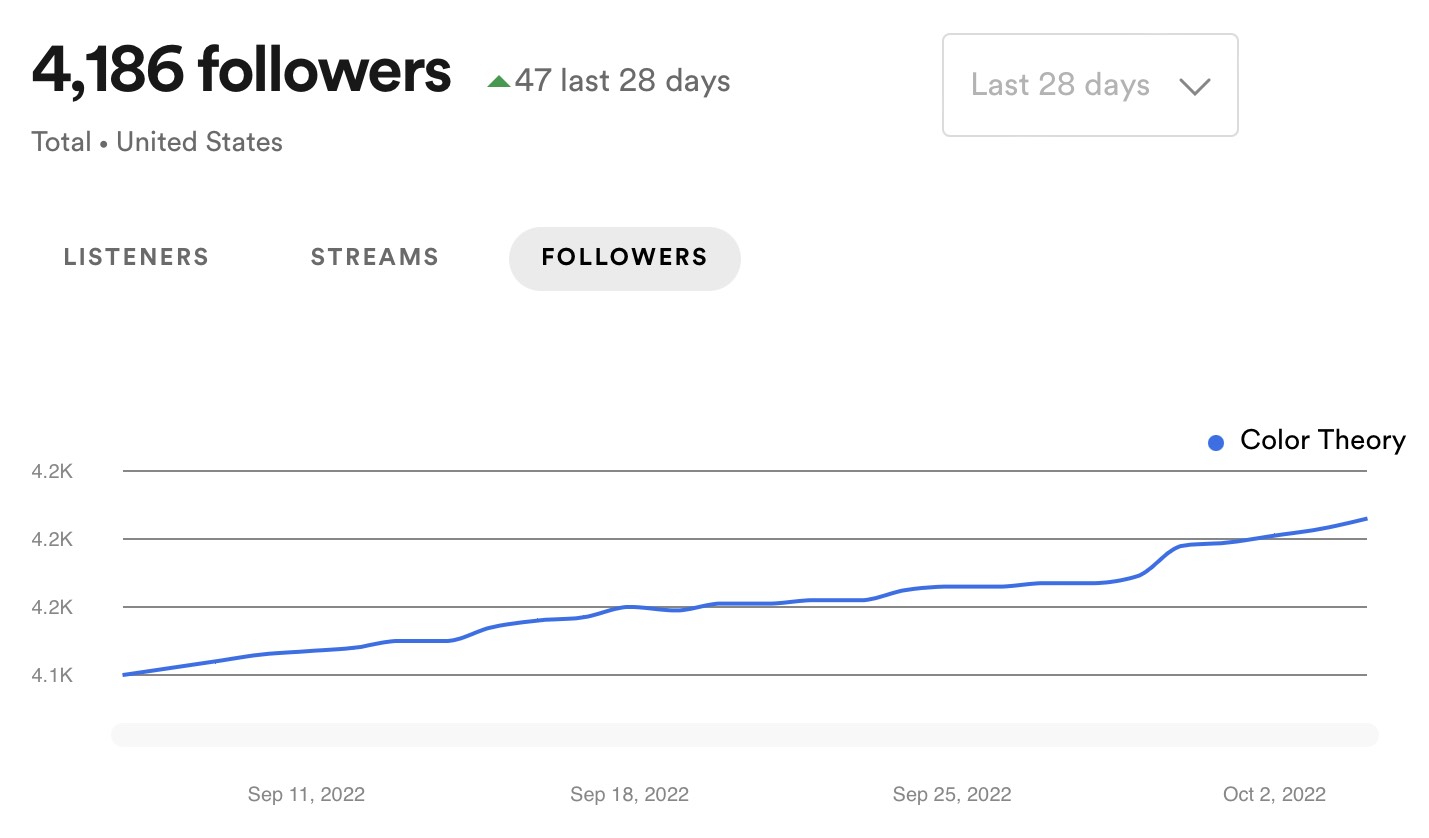Click the Sep 11, 2022 date label
1429x838 pixels.
[x=306, y=795]
